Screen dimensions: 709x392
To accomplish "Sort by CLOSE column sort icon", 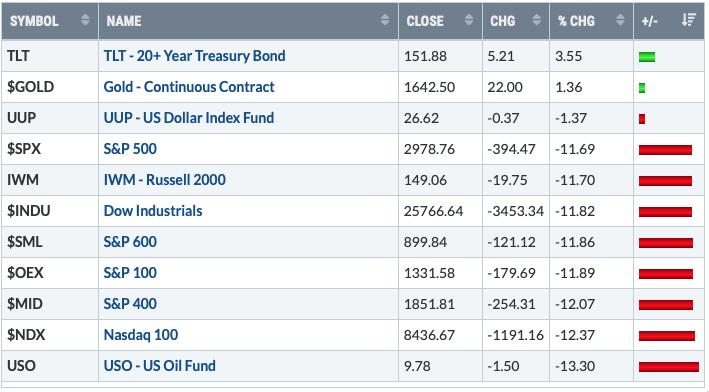I will [469, 20].
